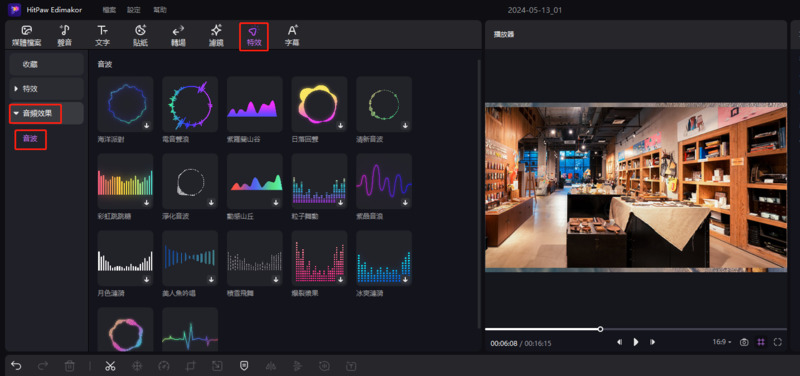
Task: Click the play button in player
Action: pyautogui.click(x=636, y=342)
